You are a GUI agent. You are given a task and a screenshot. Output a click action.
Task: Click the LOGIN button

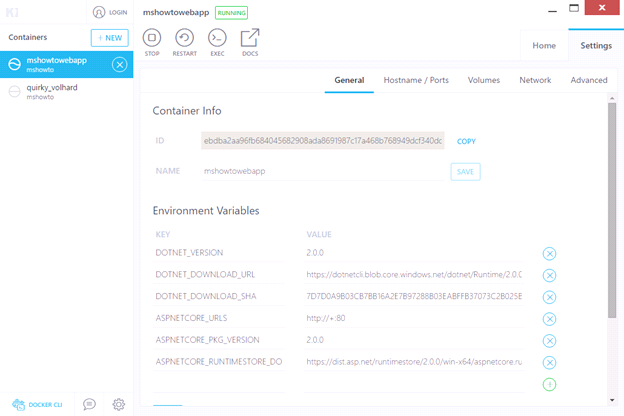pos(110,12)
